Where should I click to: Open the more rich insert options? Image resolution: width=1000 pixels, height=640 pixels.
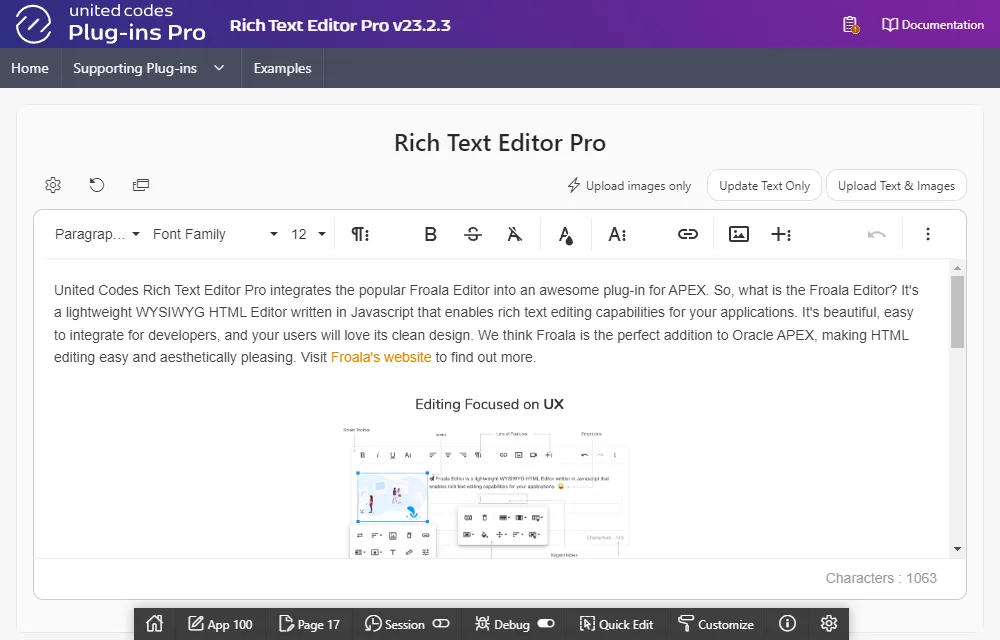pyautogui.click(x=782, y=234)
